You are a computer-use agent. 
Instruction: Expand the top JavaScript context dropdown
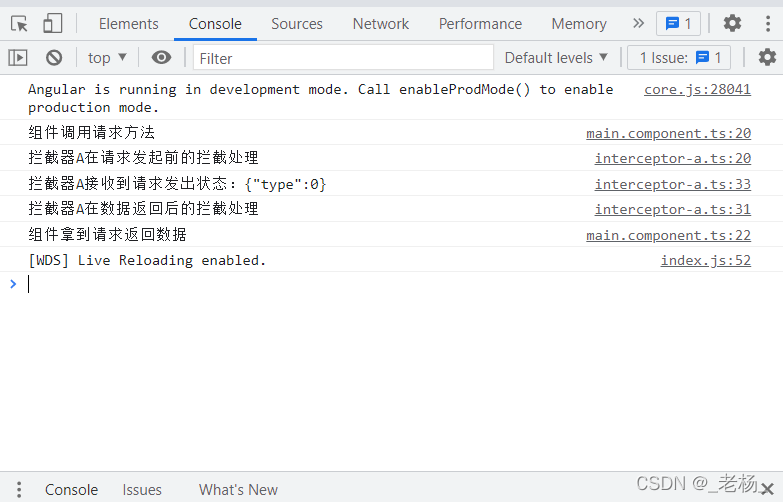pos(107,58)
